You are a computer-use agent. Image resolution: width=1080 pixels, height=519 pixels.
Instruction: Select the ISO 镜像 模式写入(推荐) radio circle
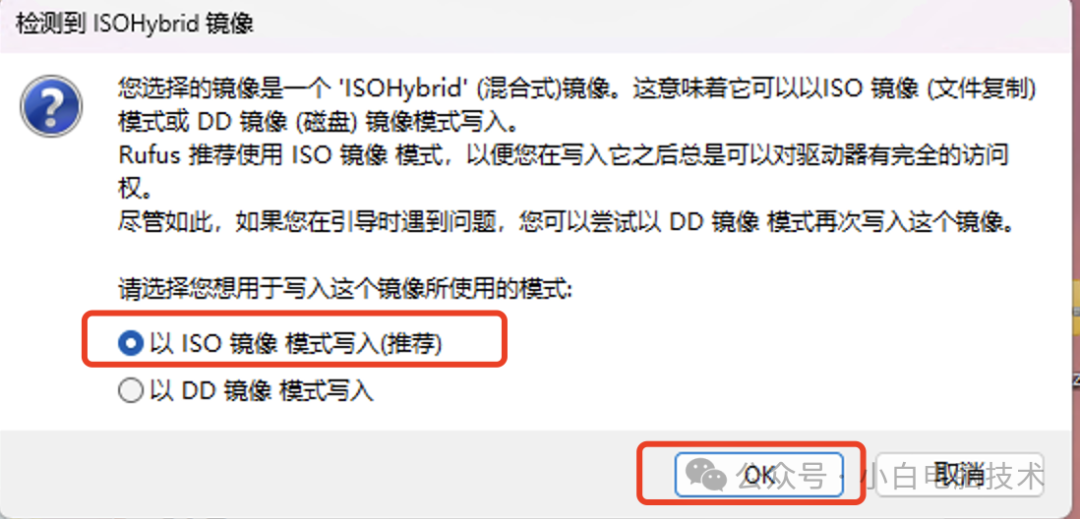pos(129,343)
